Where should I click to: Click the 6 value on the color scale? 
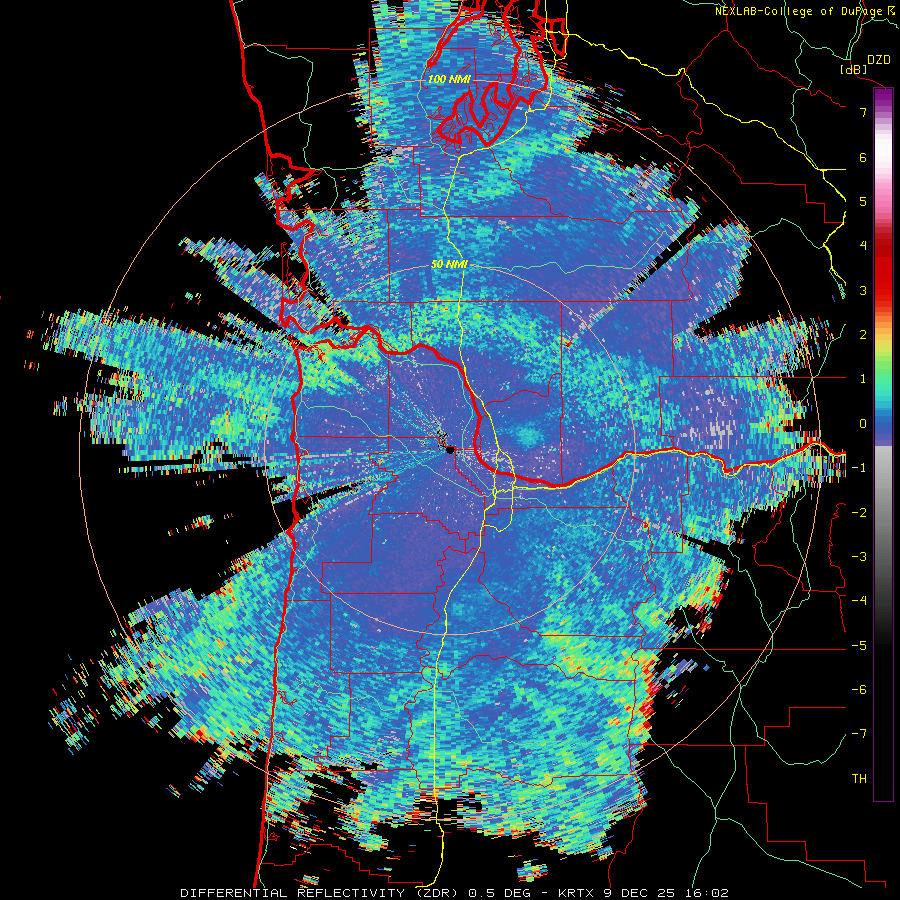(x=863, y=157)
